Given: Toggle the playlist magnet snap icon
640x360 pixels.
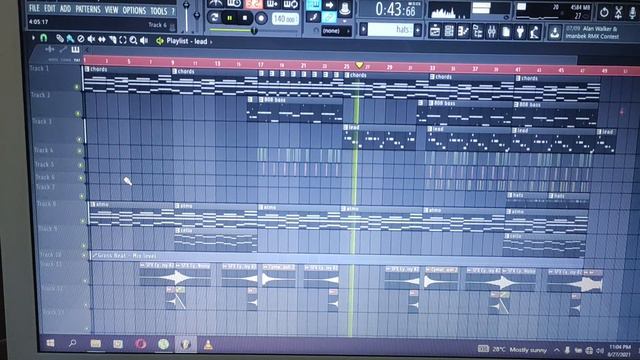Looking at the screenshot, I should (x=43, y=38).
